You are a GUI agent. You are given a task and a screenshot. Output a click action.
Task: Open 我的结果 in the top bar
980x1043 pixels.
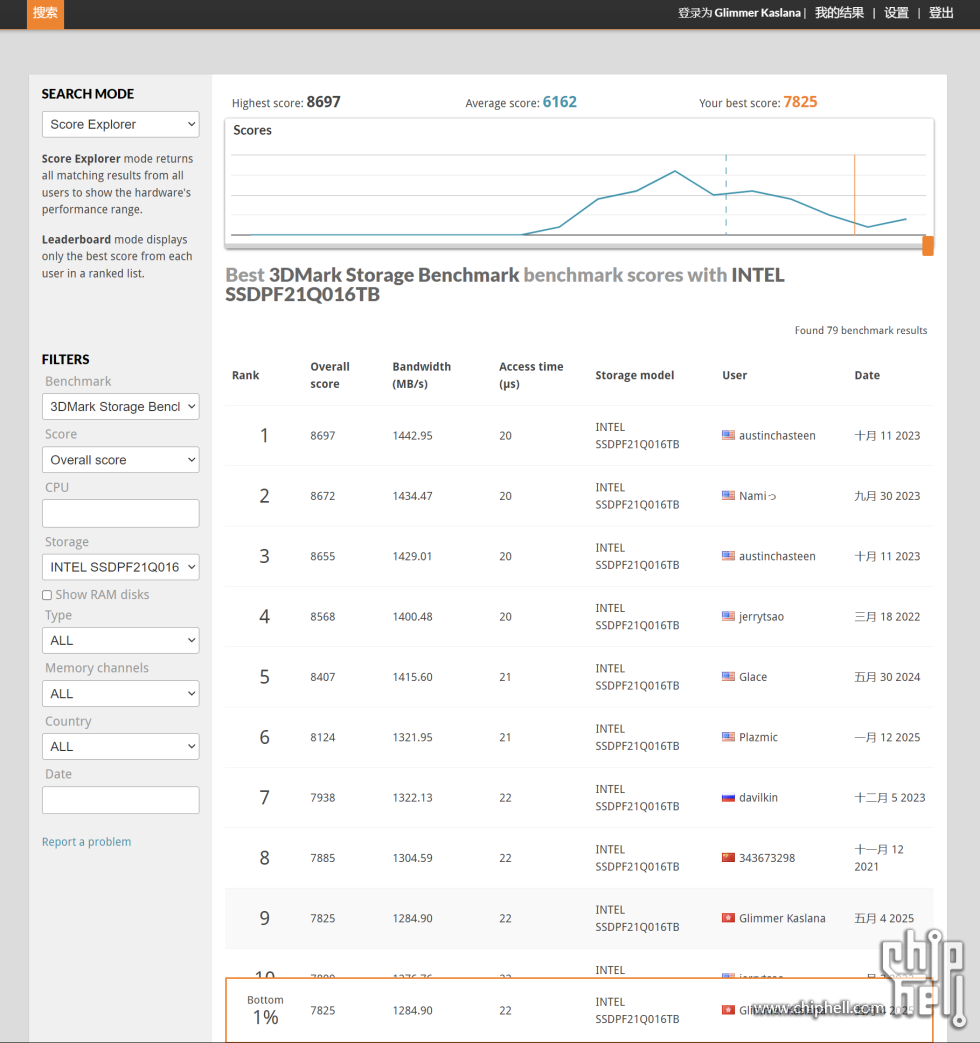point(839,13)
